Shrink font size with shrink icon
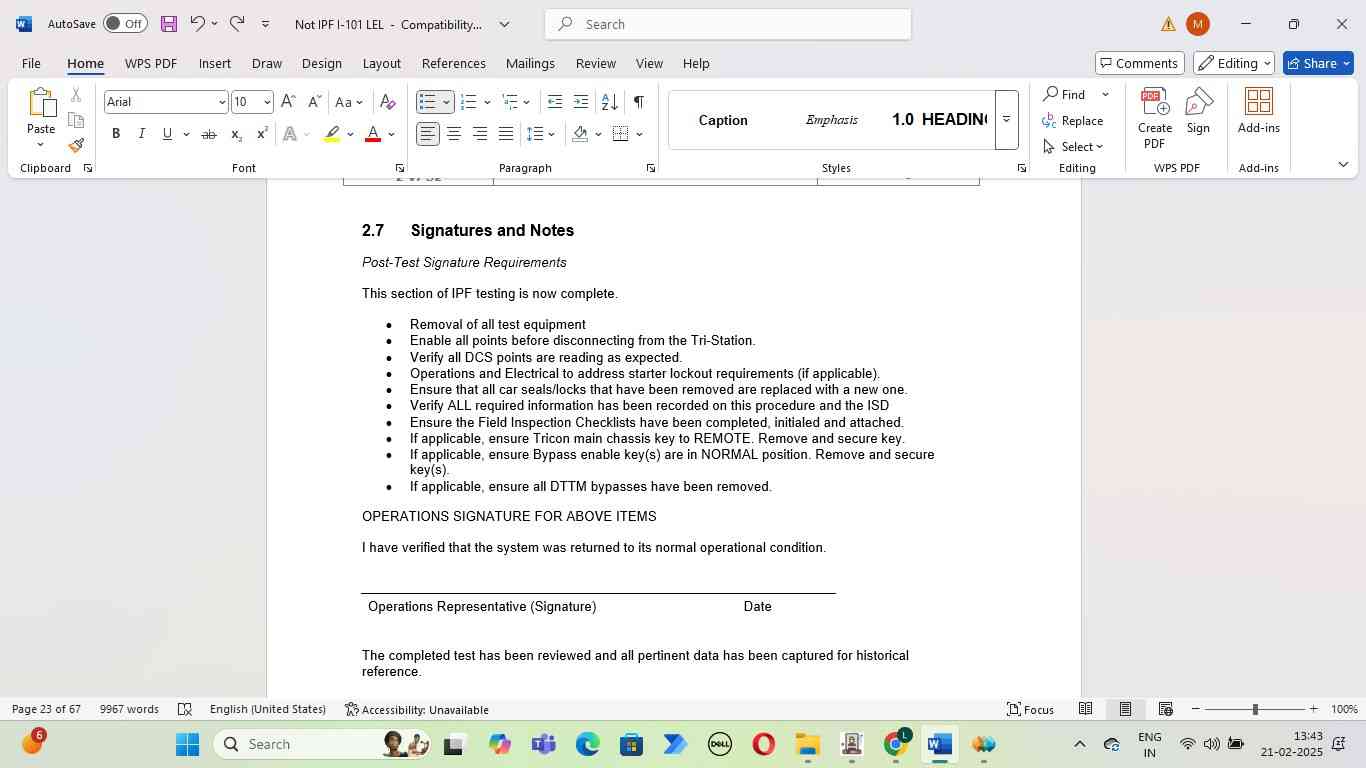1366x768 pixels. (x=314, y=102)
